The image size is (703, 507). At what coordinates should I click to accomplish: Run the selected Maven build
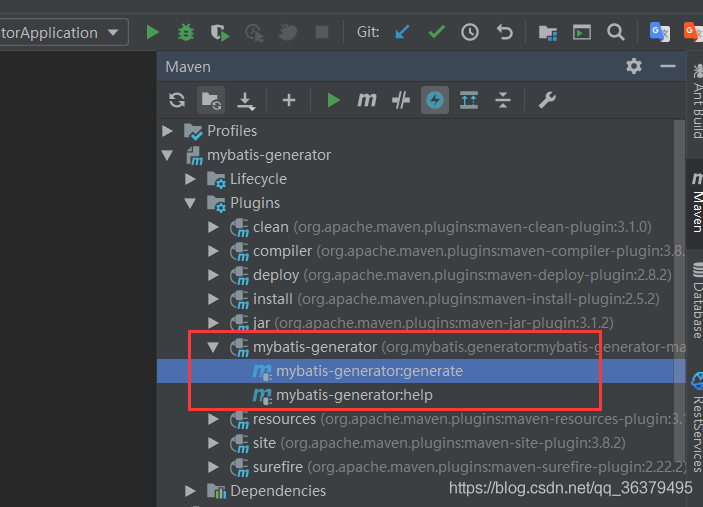point(333,100)
